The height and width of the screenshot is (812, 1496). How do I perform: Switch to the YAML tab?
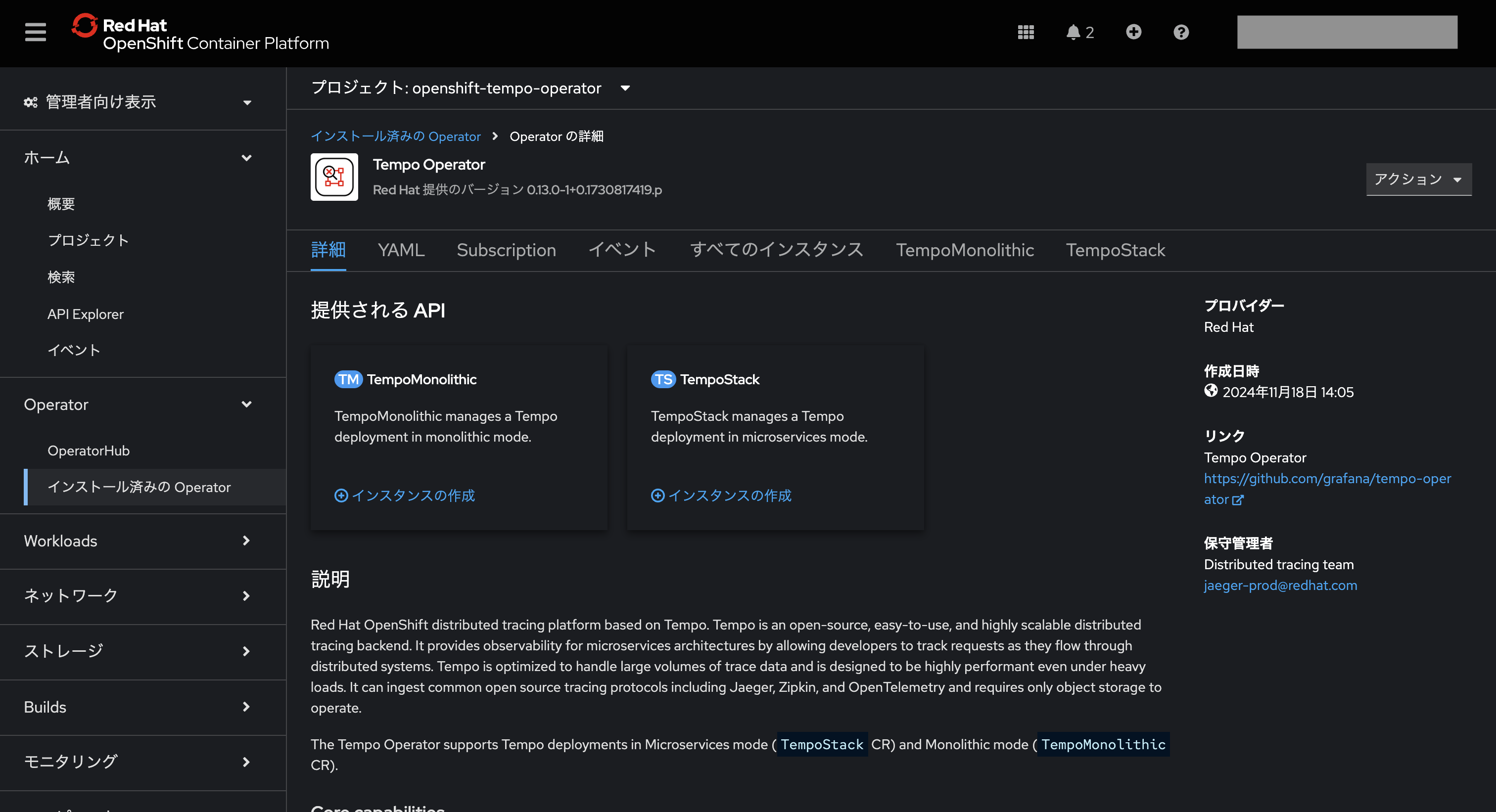[x=401, y=250]
